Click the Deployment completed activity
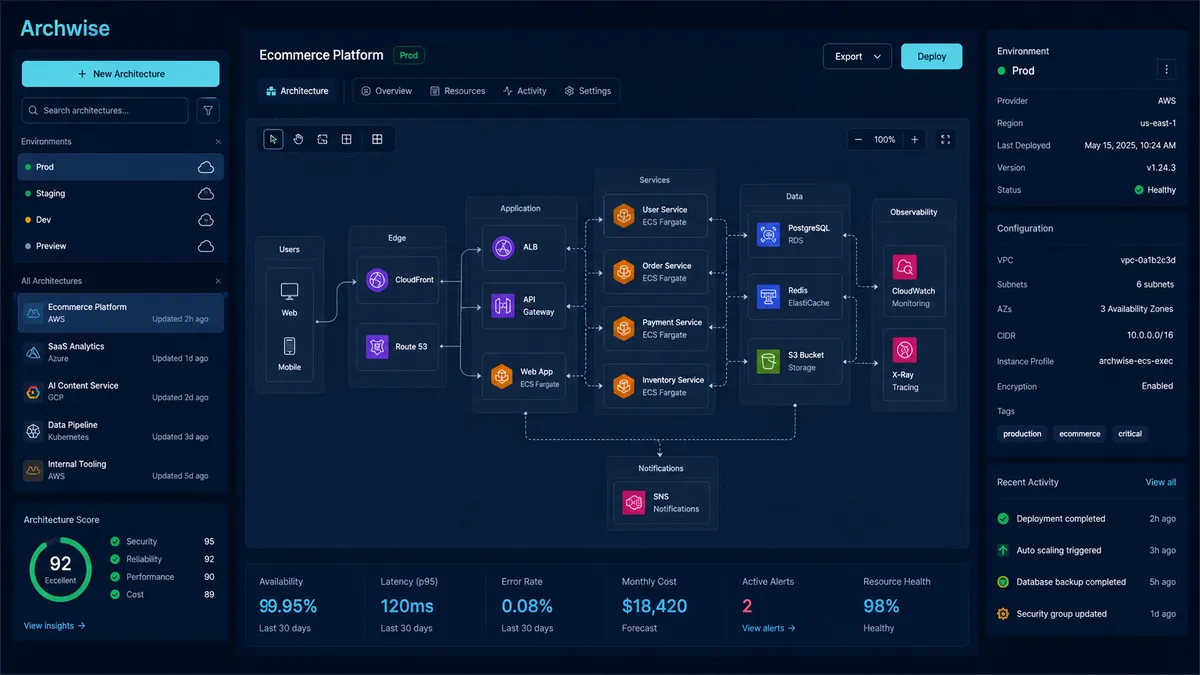Image resolution: width=1200 pixels, height=675 pixels. click(1086, 519)
